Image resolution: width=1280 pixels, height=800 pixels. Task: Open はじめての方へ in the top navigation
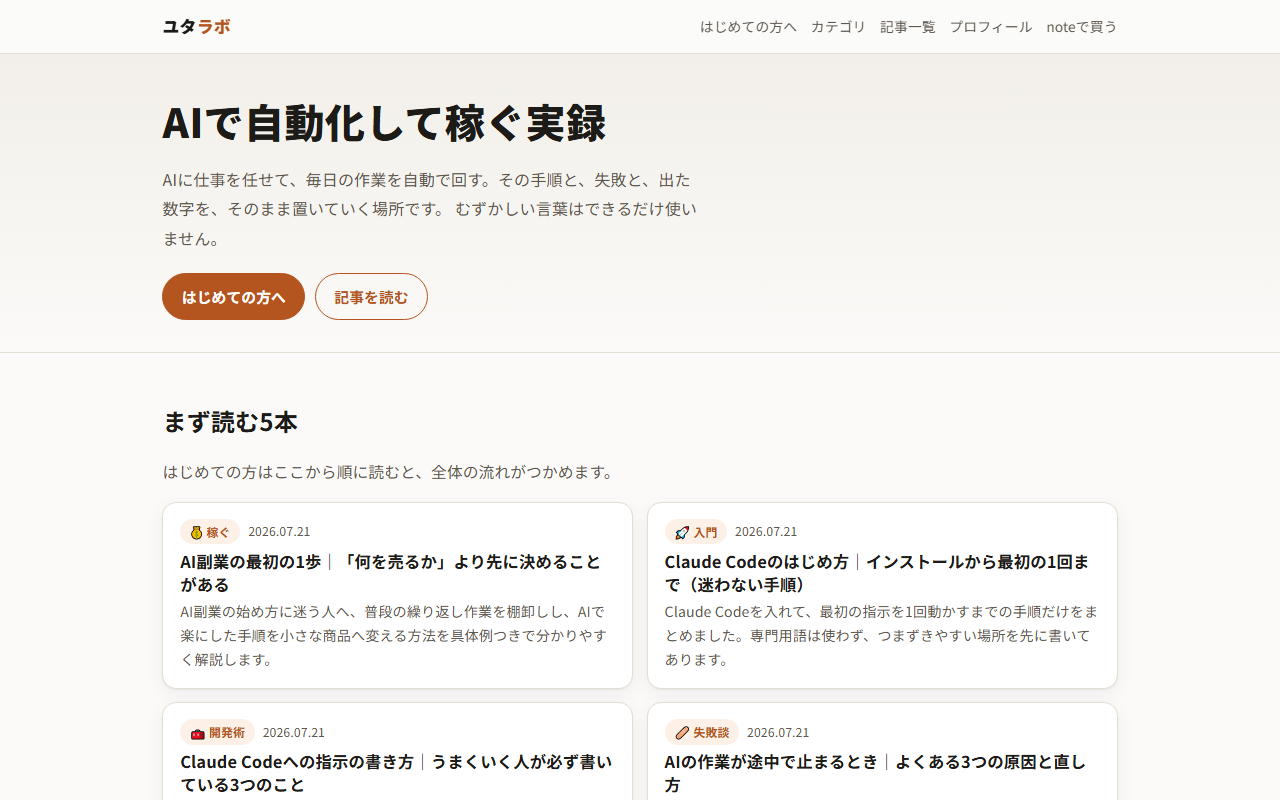748,27
